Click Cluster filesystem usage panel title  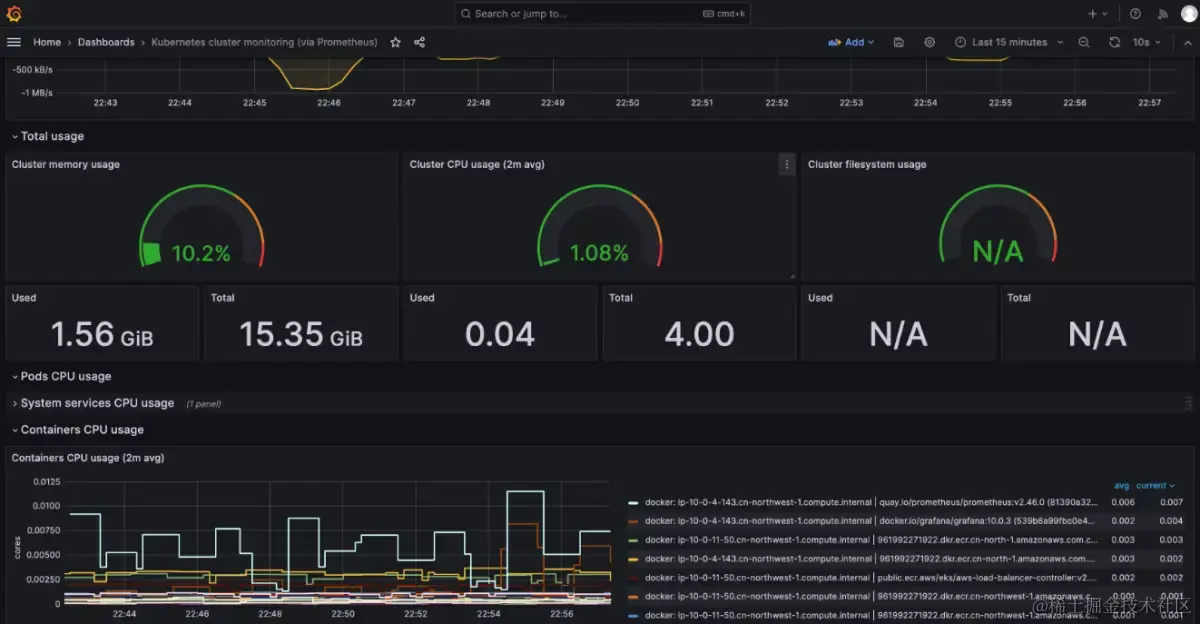point(867,164)
